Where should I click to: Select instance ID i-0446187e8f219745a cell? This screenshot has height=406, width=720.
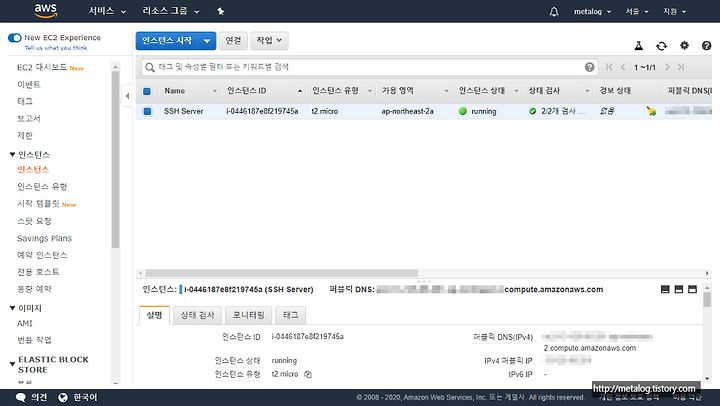click(x=262, y=111)
